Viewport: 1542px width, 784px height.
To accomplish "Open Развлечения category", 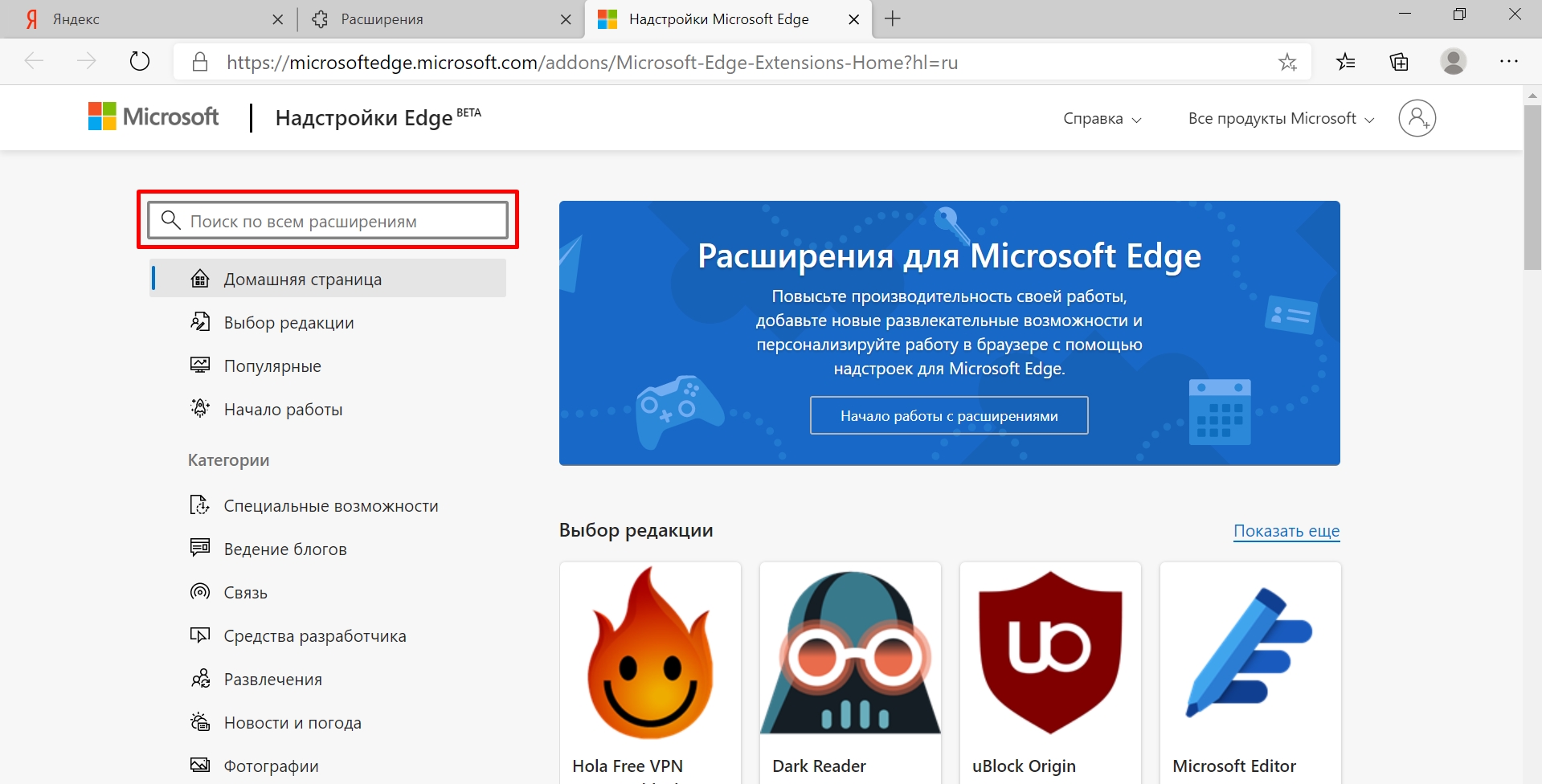I will point(272,680).
